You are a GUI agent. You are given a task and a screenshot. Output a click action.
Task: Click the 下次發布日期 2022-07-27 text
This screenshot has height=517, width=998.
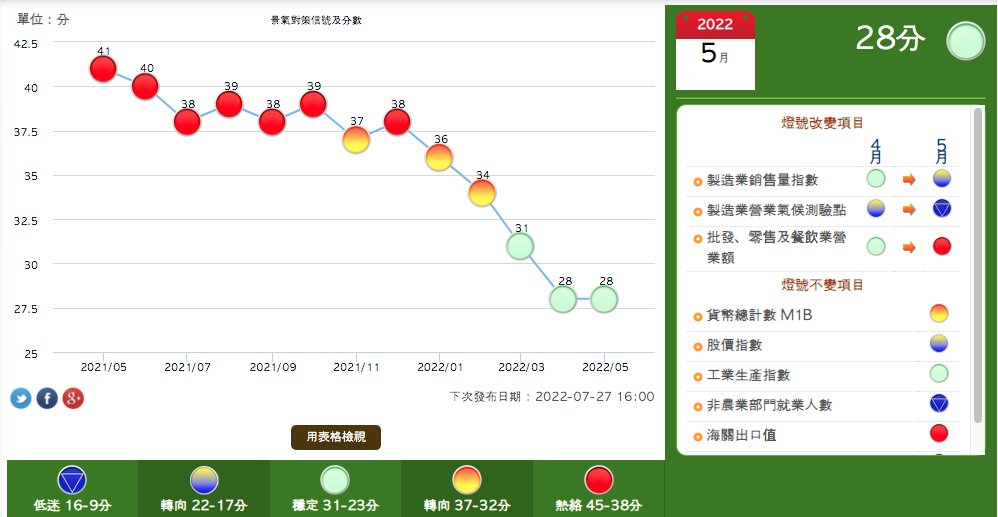(551, 397)
